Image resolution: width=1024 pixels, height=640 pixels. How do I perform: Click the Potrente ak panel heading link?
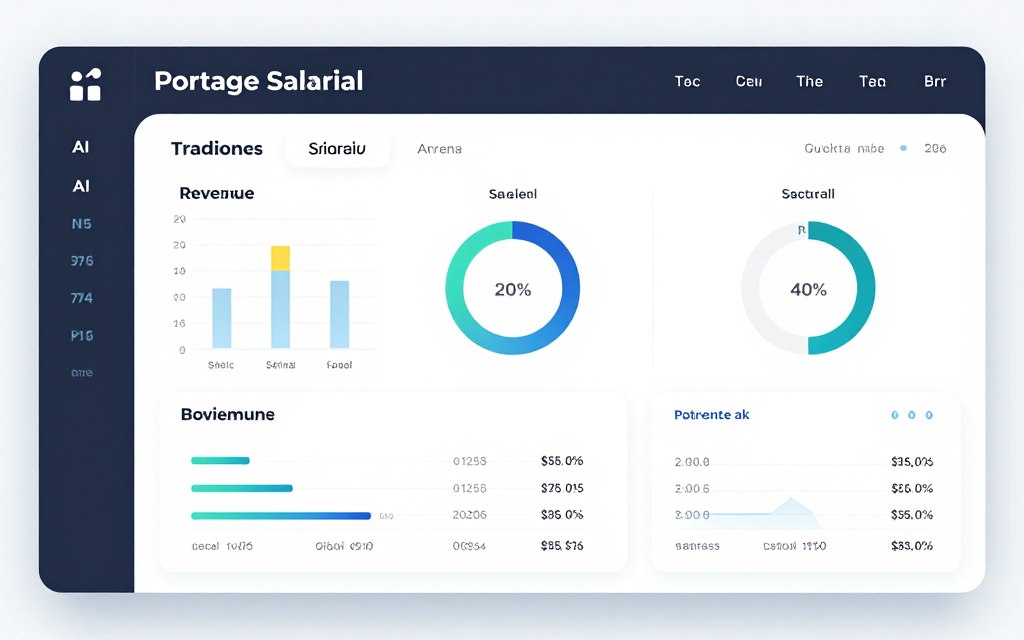[x=710, y=414]
